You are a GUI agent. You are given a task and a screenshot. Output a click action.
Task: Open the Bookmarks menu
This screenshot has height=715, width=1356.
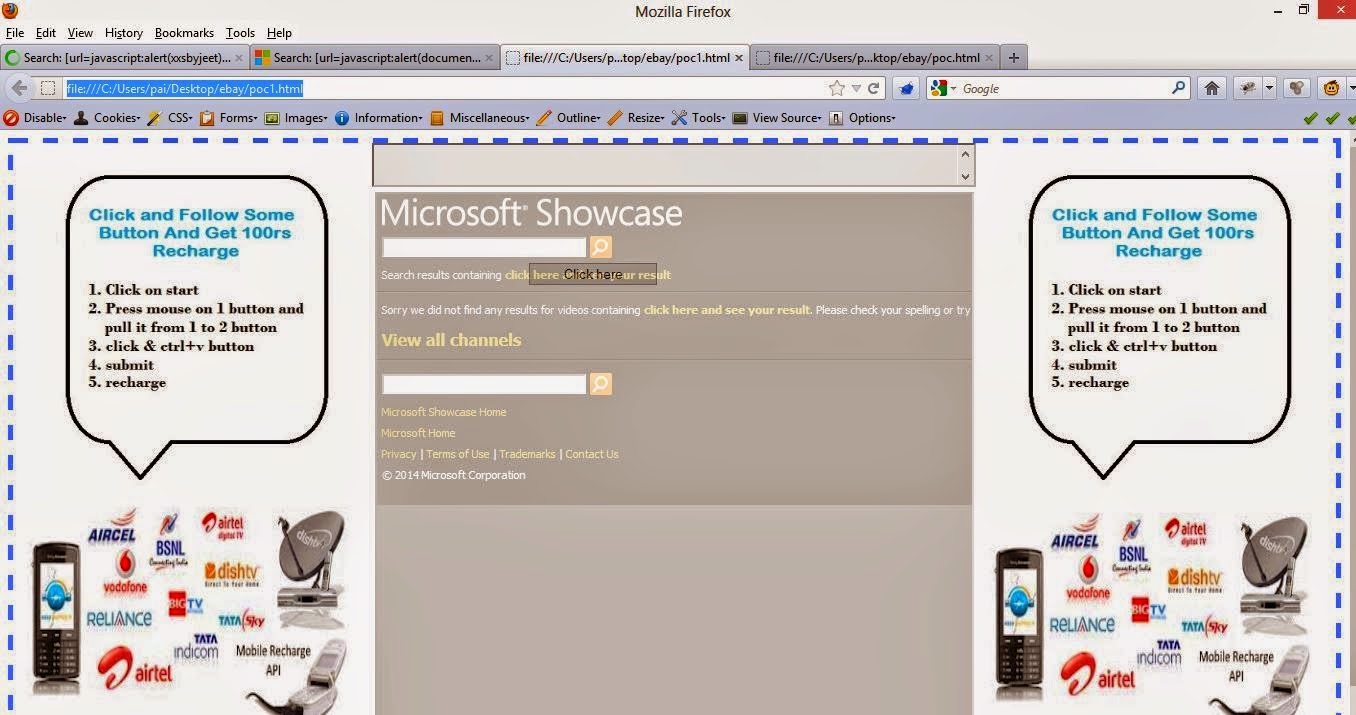pos(184,33)
